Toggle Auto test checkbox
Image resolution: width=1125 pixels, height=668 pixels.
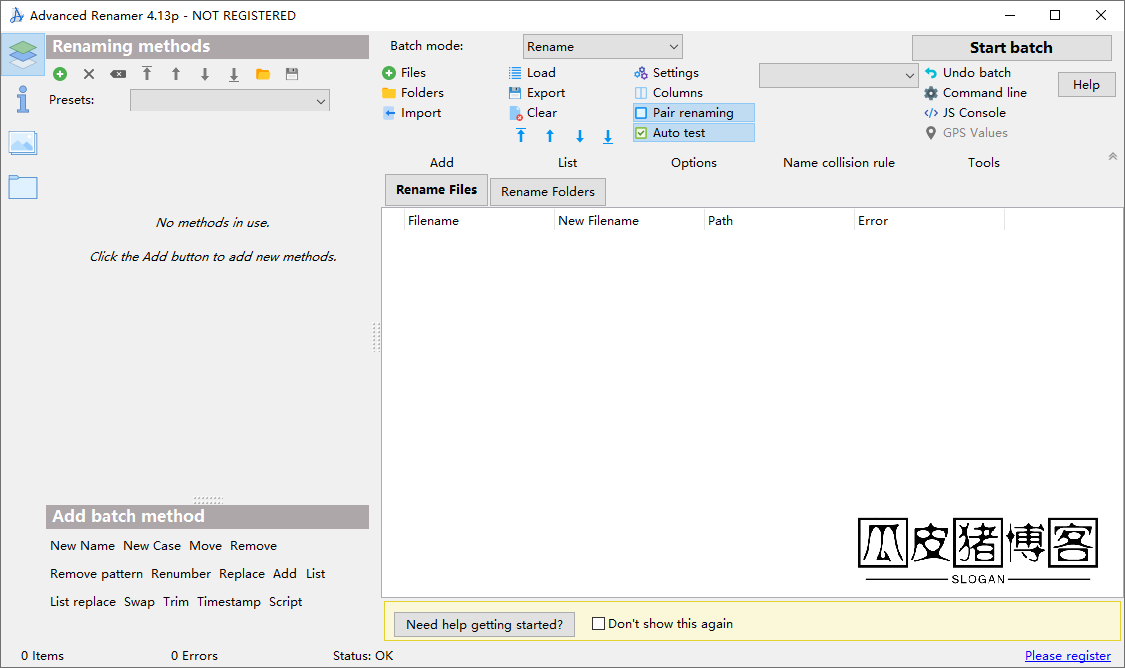694,133
